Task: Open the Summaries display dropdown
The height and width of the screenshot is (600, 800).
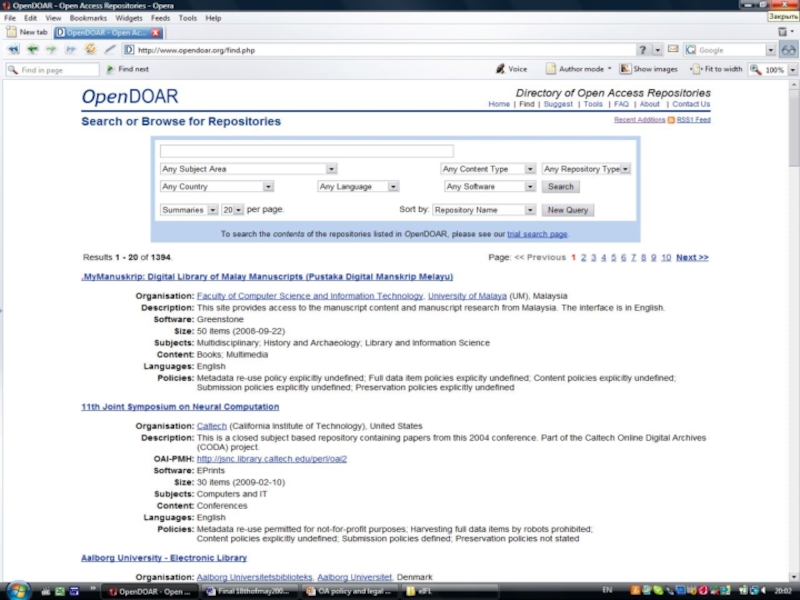Action: pos(189,210)
